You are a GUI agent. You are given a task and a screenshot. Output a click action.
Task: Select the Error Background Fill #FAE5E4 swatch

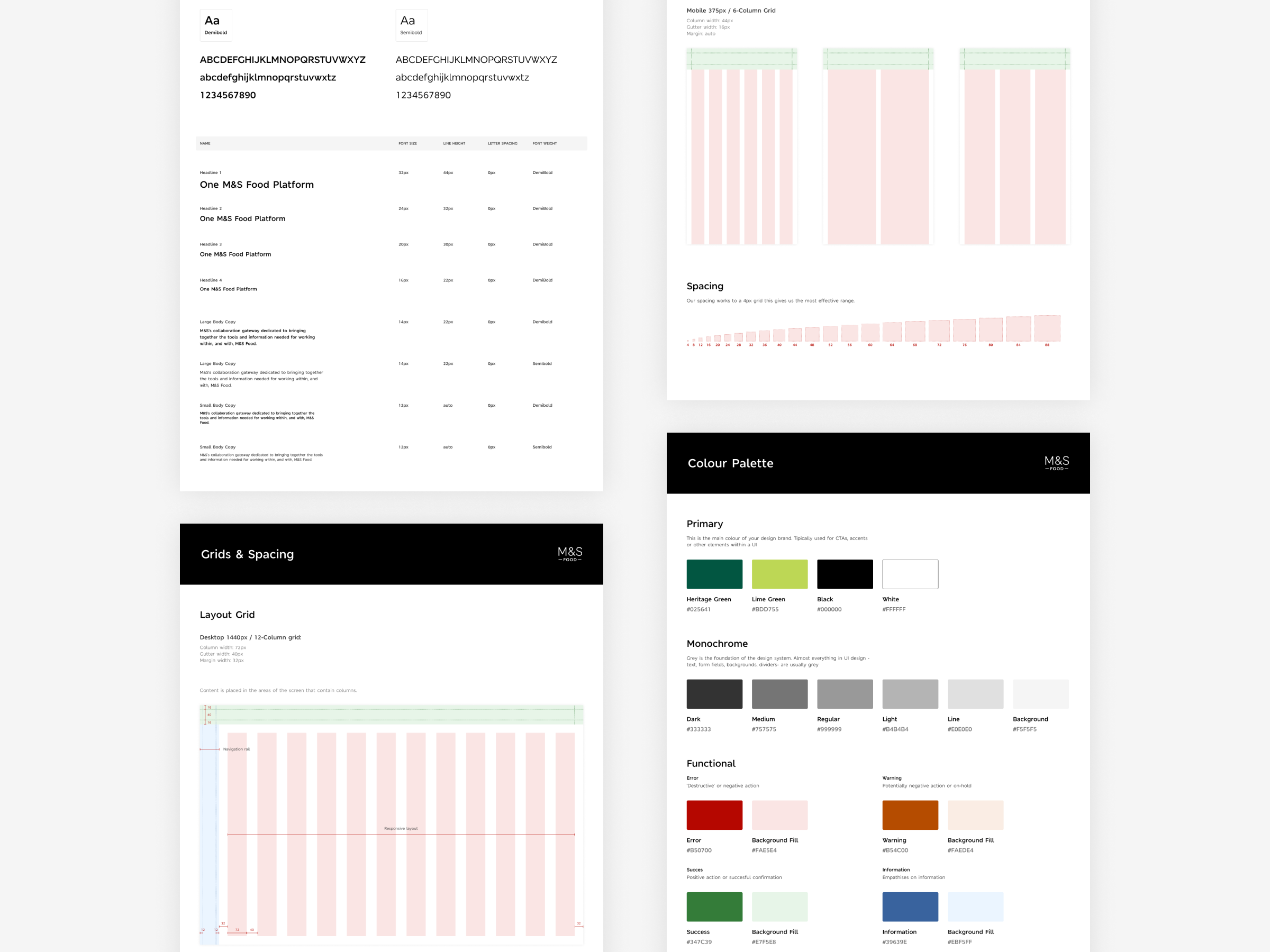coord(779,815)
